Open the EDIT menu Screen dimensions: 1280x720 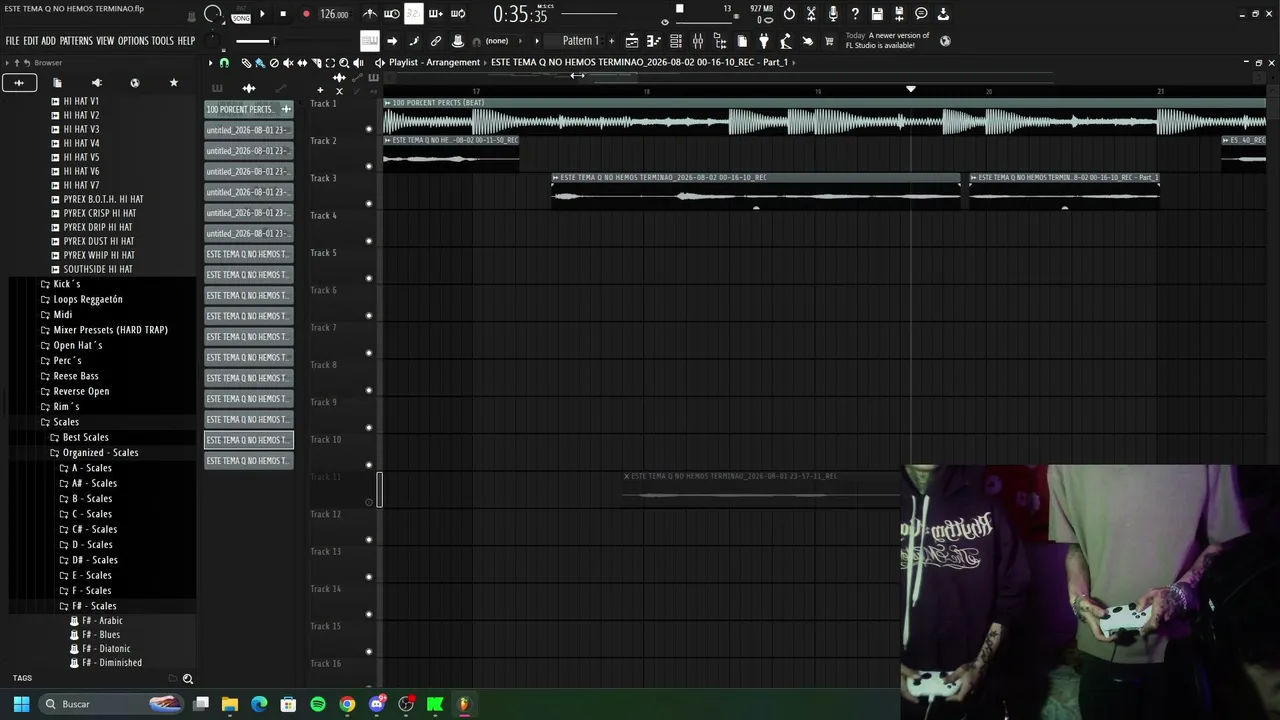31,41
